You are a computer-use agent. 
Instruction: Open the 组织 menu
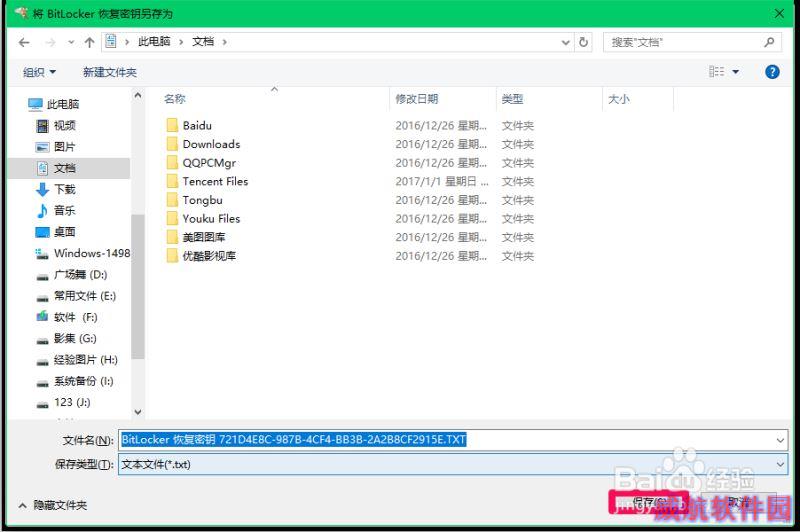tap(39, 72)
